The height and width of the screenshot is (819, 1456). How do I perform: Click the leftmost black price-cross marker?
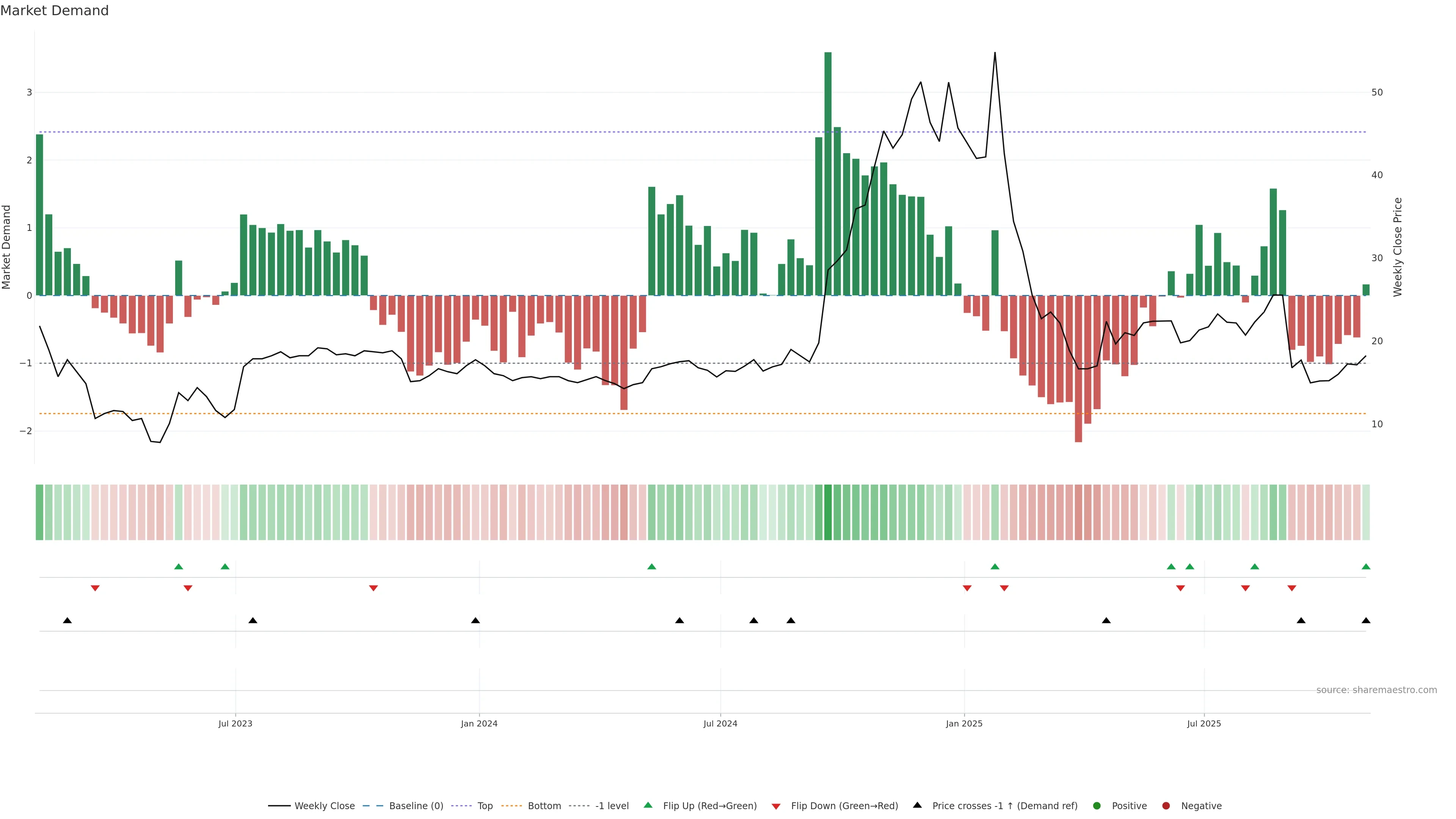coord(67,621)
